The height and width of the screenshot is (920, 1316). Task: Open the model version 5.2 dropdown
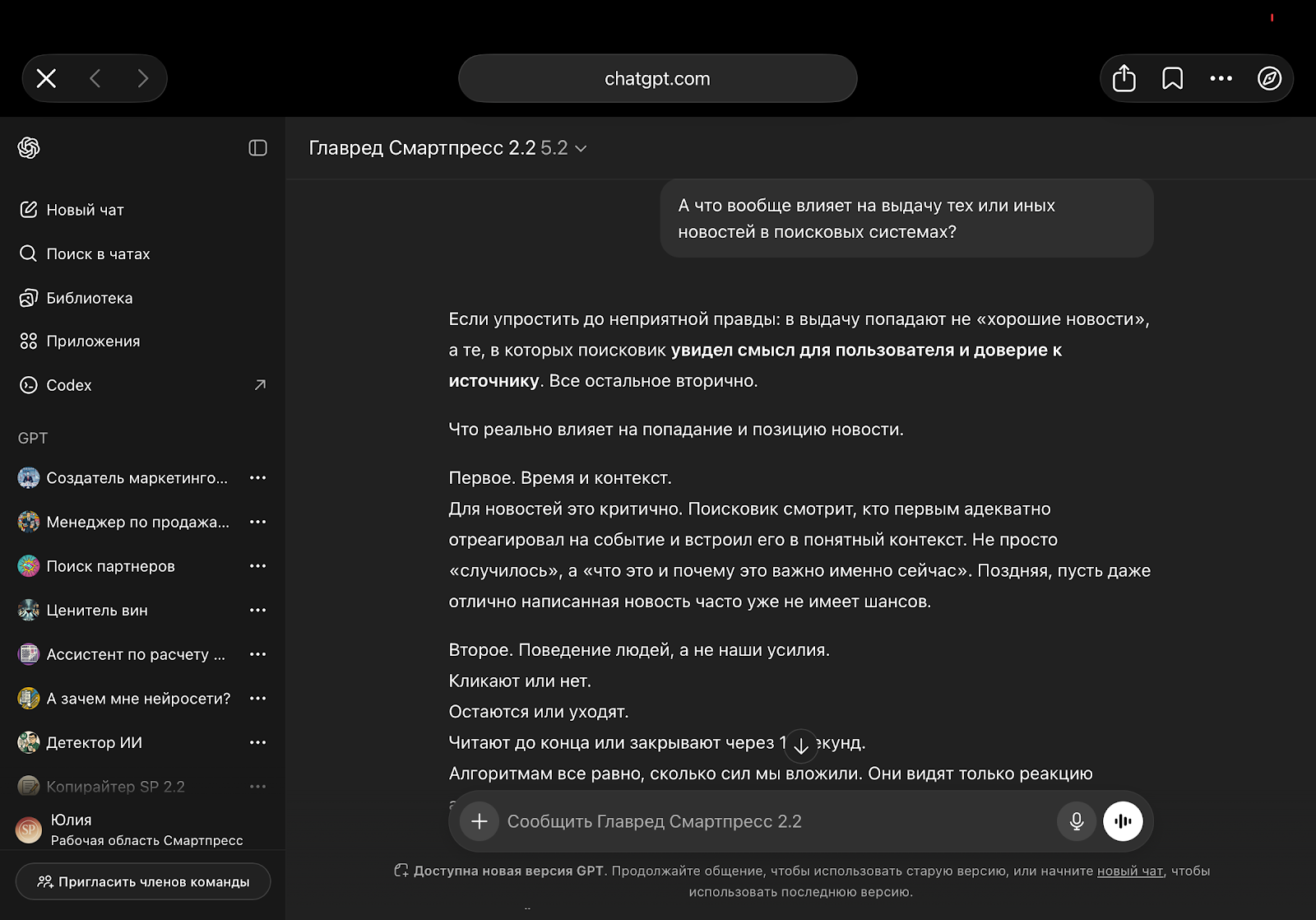click(555, 148)
